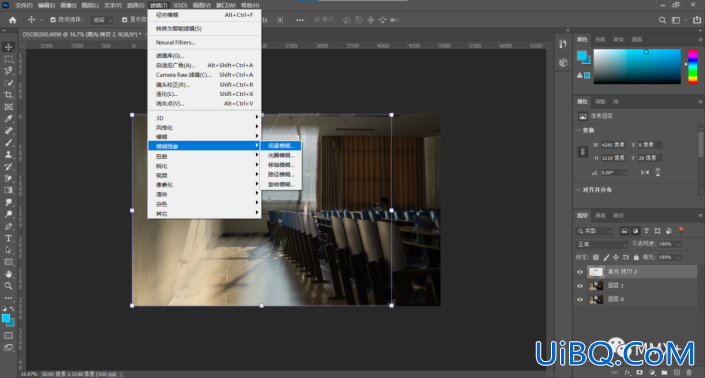
Task: Click the delete layer trash icon
Action: pyautogui.click(x=689, y=373)
